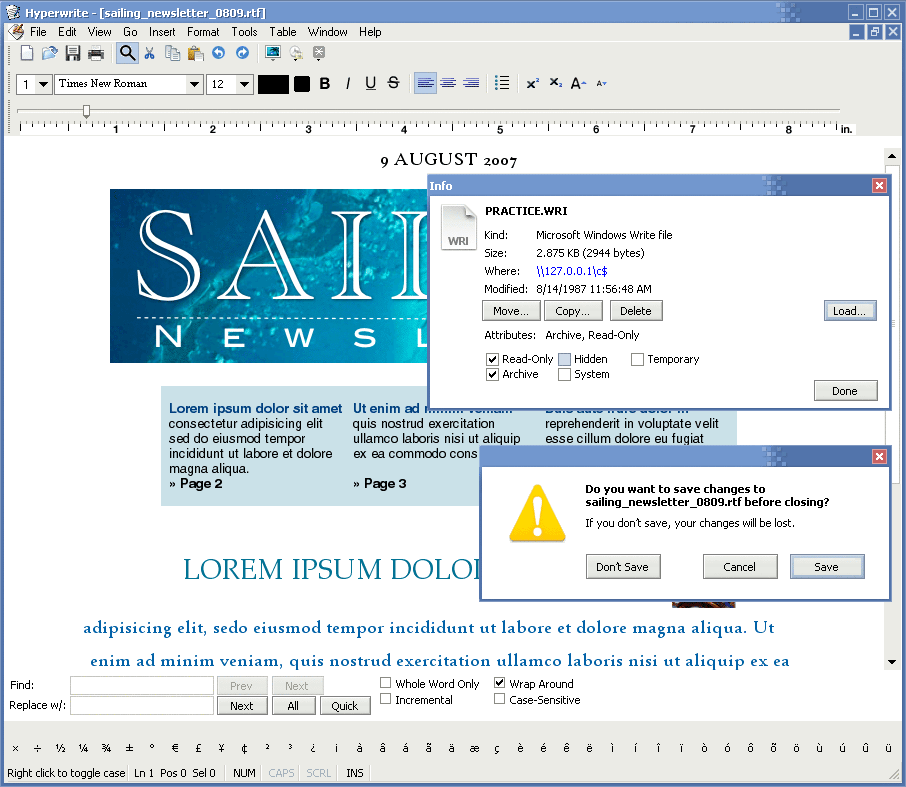Image resolution: width=906 pixels, height=787 pixels.
Task: Click the Undo arrow icon
Action: click(x=219, y=53)
